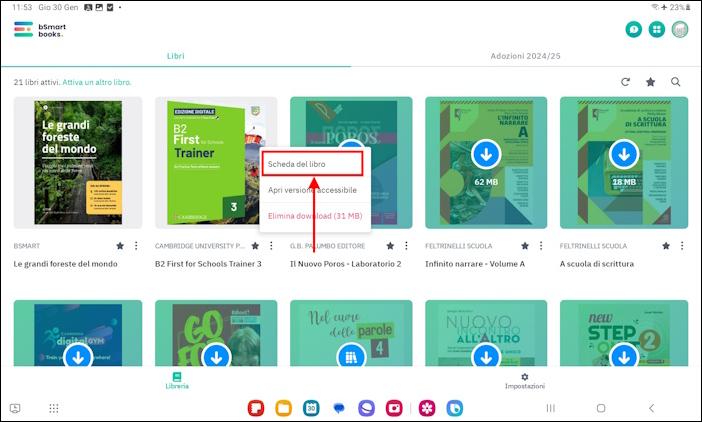Download the digitalGYM book
The image size is (702, 422).
78,356
